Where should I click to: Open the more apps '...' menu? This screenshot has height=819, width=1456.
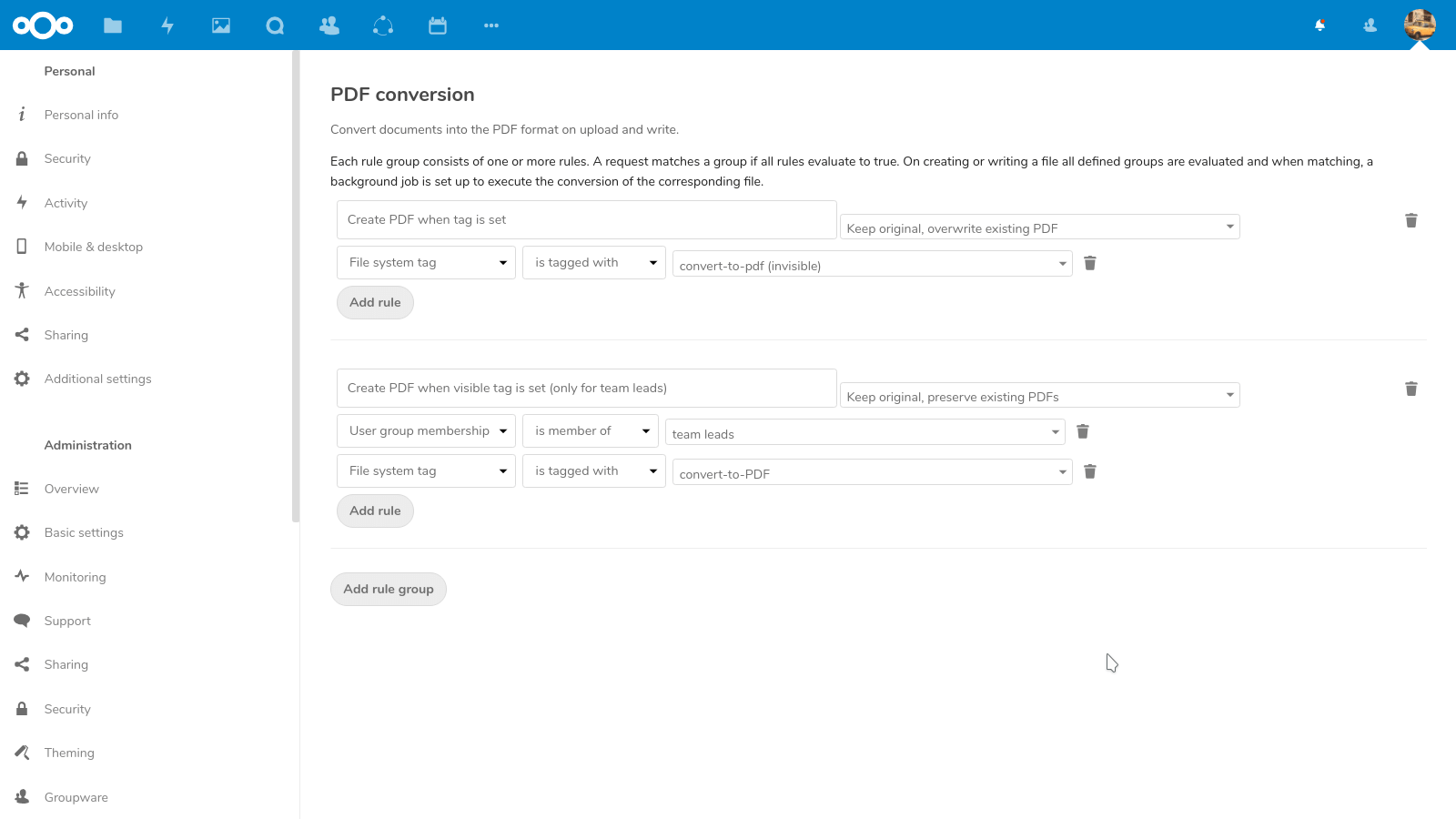(x=491, y=25)
